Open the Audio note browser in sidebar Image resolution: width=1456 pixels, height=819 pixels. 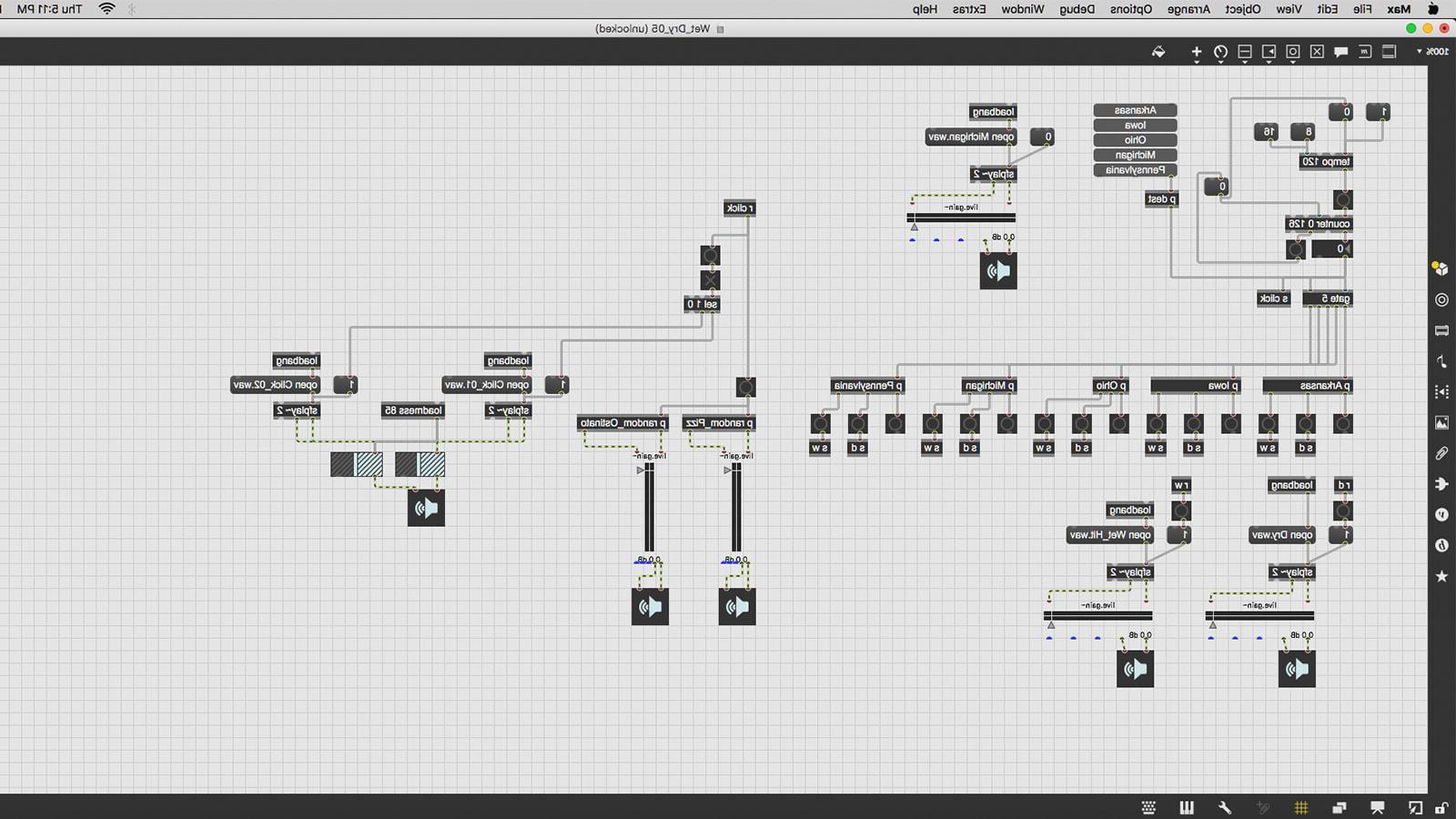tap(1441, 361)
